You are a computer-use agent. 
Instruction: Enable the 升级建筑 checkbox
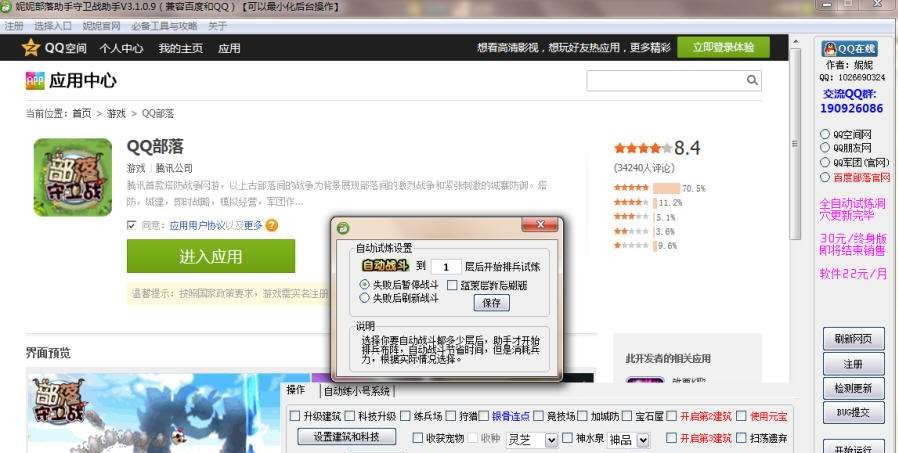click(x=295, y=416)
